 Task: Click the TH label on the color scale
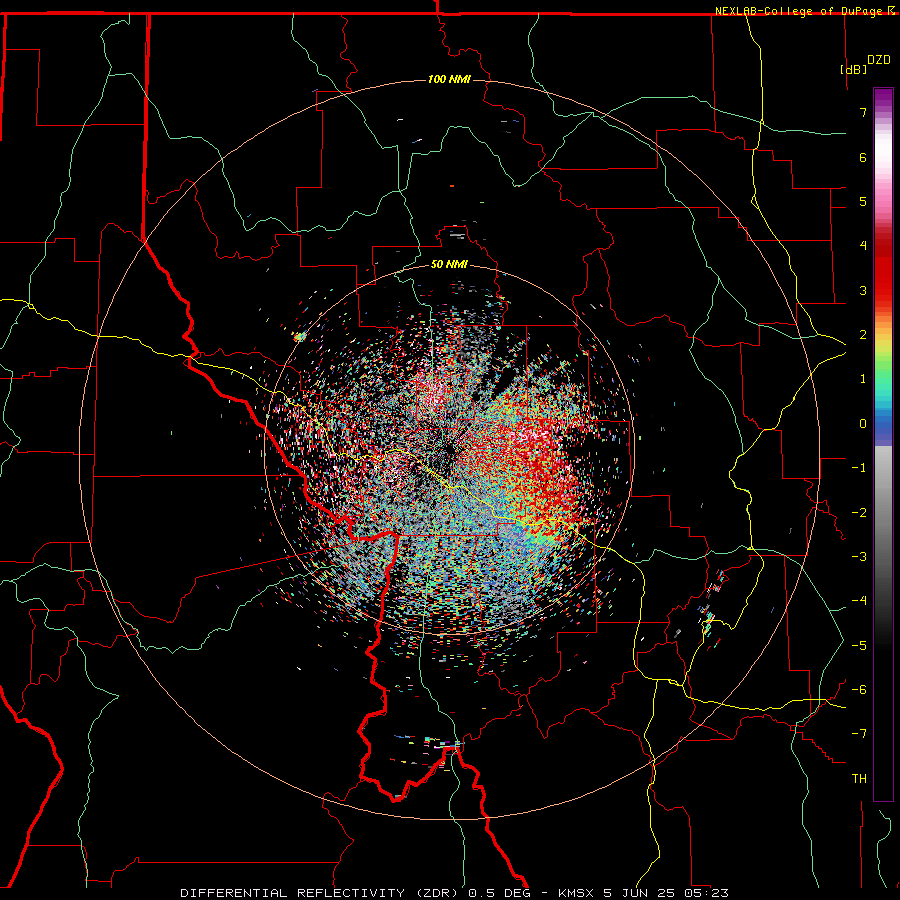[859, 779]
